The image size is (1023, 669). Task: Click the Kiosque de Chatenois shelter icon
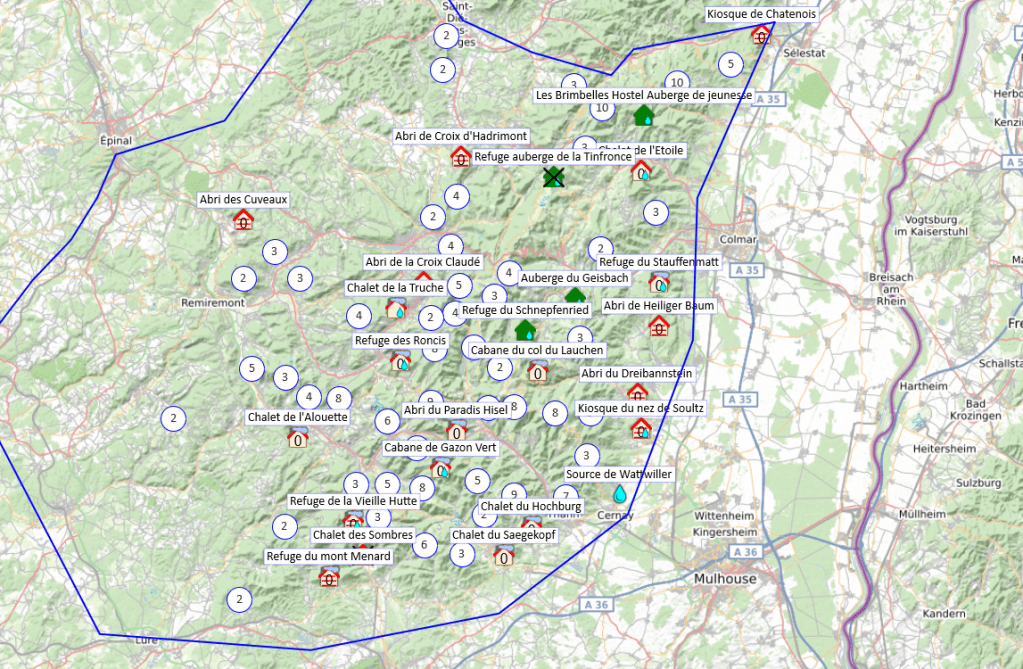pos(761,35)
